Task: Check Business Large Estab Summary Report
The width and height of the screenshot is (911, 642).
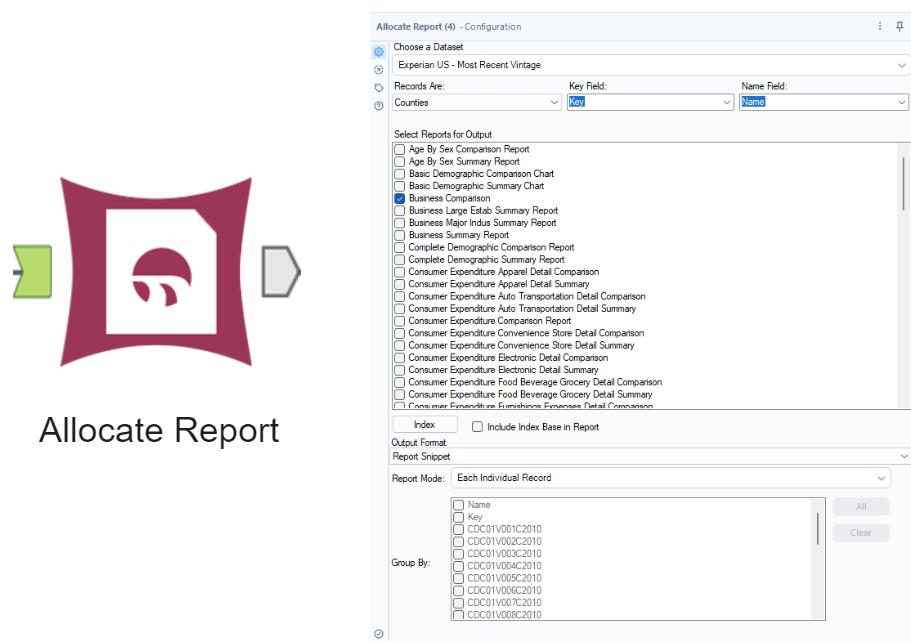Action: point(400,210)
